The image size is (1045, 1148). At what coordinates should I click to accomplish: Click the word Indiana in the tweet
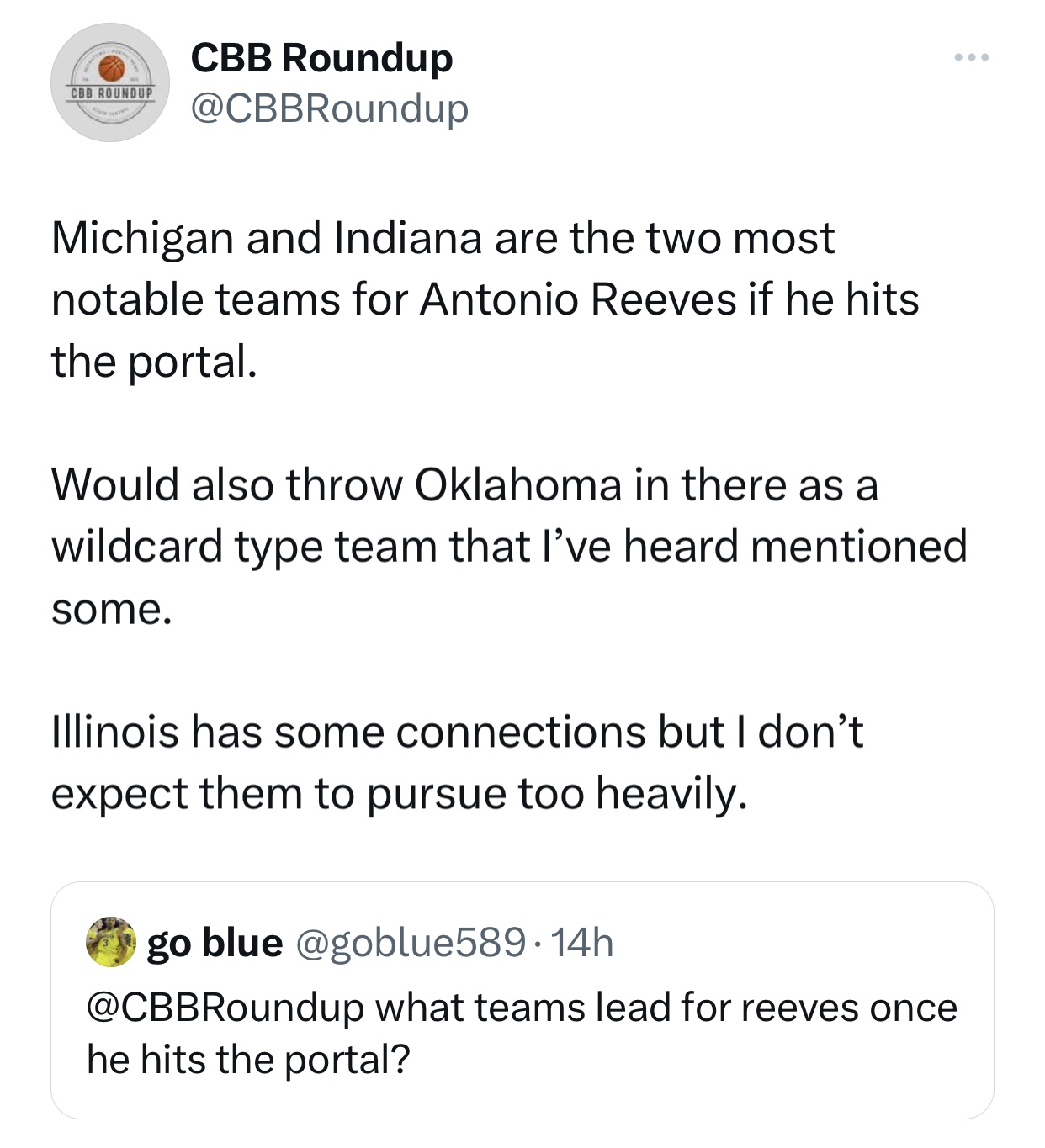click(x=408, y=238)
